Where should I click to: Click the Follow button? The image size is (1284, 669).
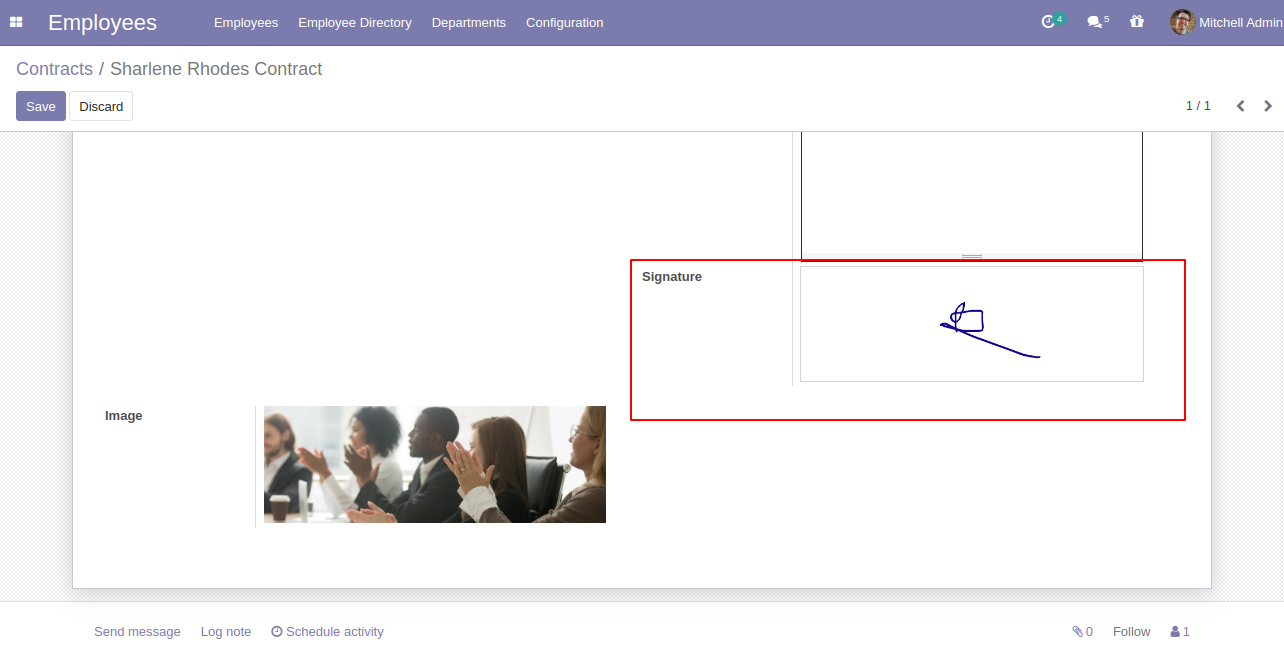pyautogui.click(x=1132, y=632)
